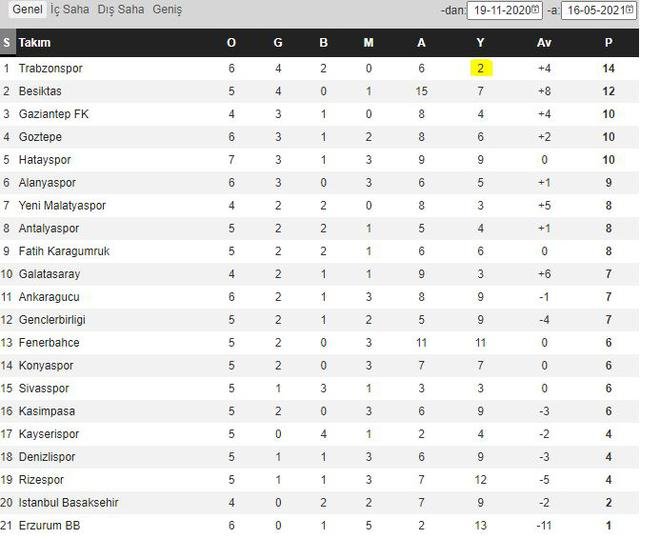Image resolution: width=670 pixels, height=539 pixels.
Task: Click the 19-11-2020 start date field
Action: click(x=505, y=10)
